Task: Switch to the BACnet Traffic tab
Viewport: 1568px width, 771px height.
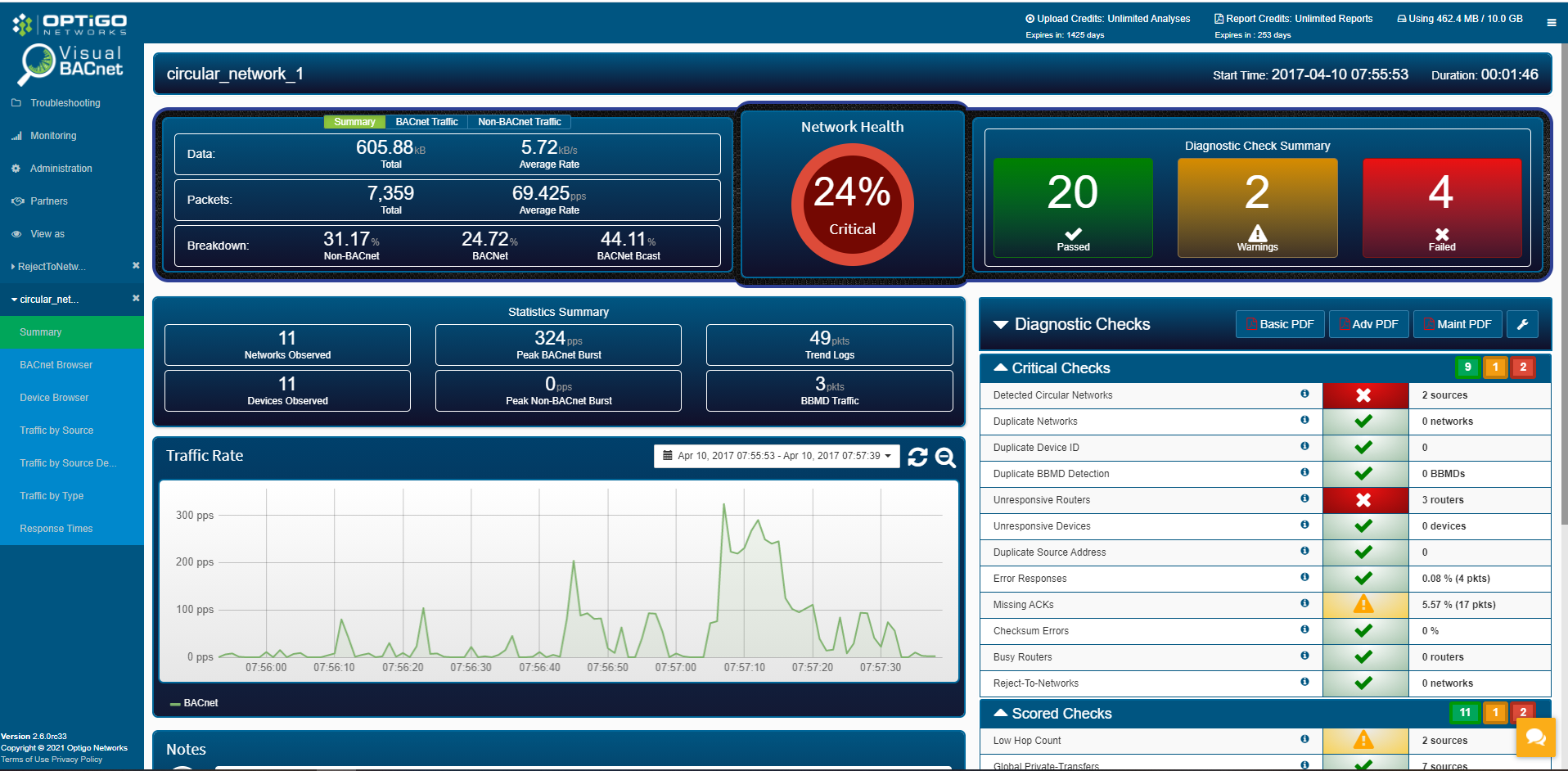Action: 427,121
